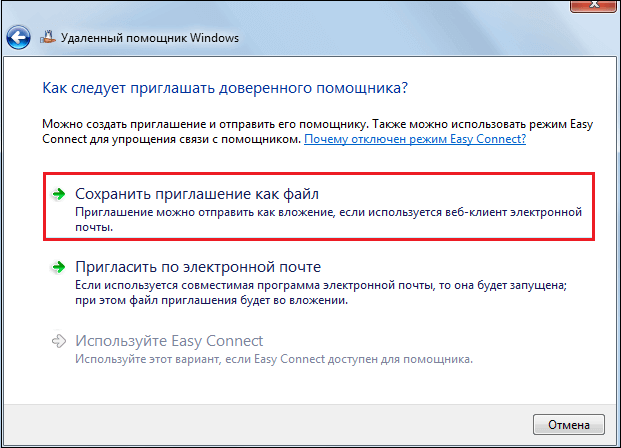Click gray arrow beside Используйте Easy Connect
Viewport: 621px width, 448px height.
tap(59, 341)
